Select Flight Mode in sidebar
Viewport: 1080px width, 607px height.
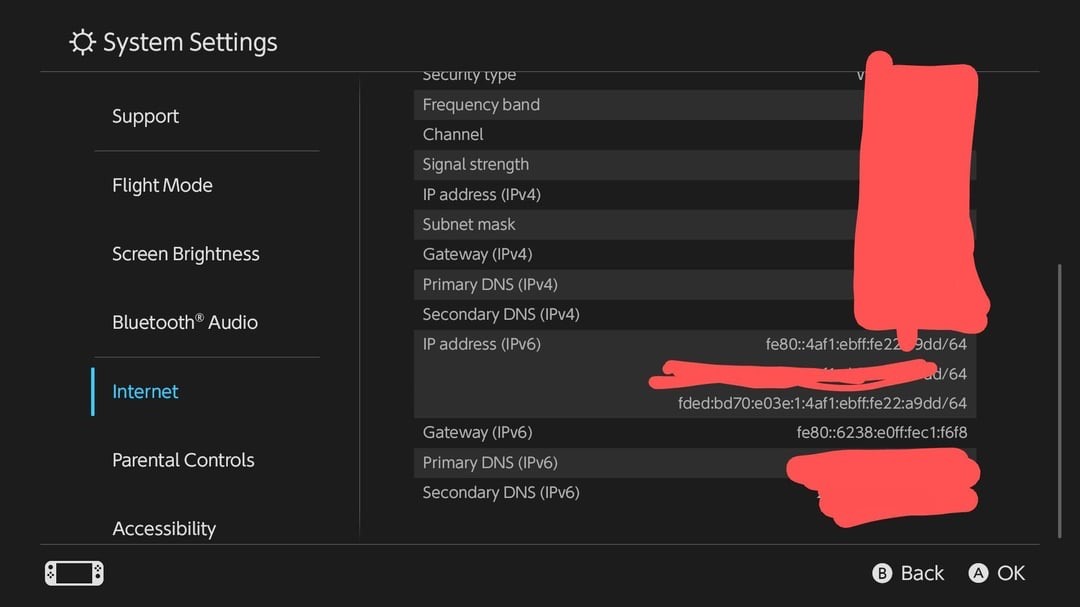pos(162,185)
